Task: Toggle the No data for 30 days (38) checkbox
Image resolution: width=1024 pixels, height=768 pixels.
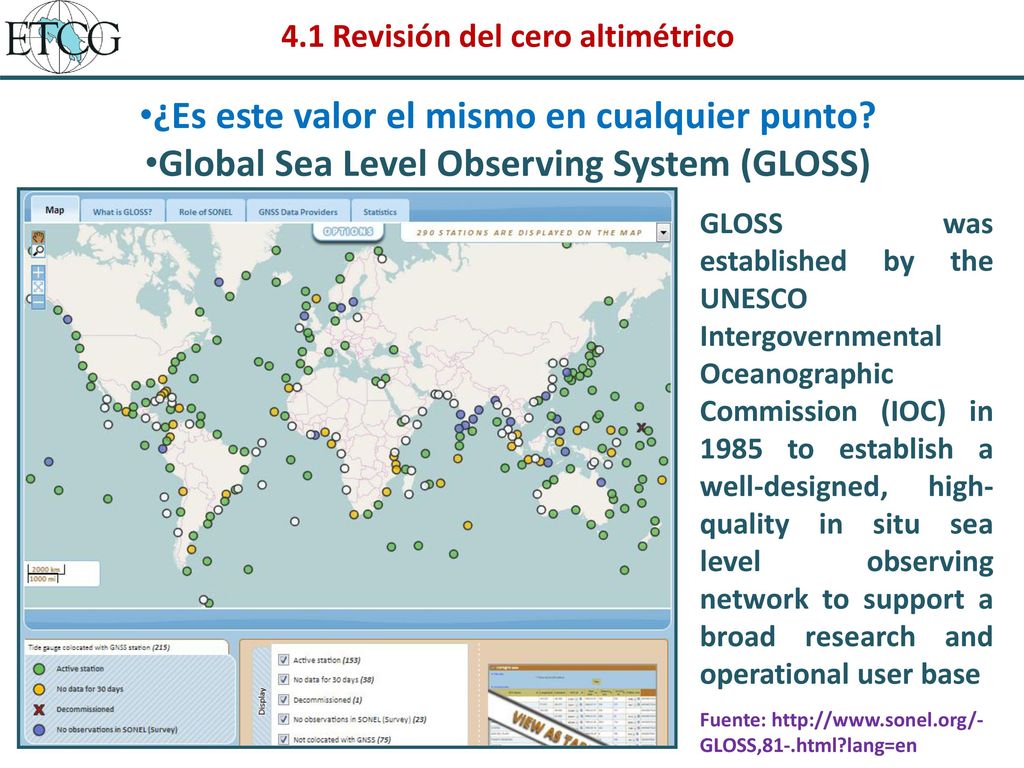Action: tap(283, 679)
